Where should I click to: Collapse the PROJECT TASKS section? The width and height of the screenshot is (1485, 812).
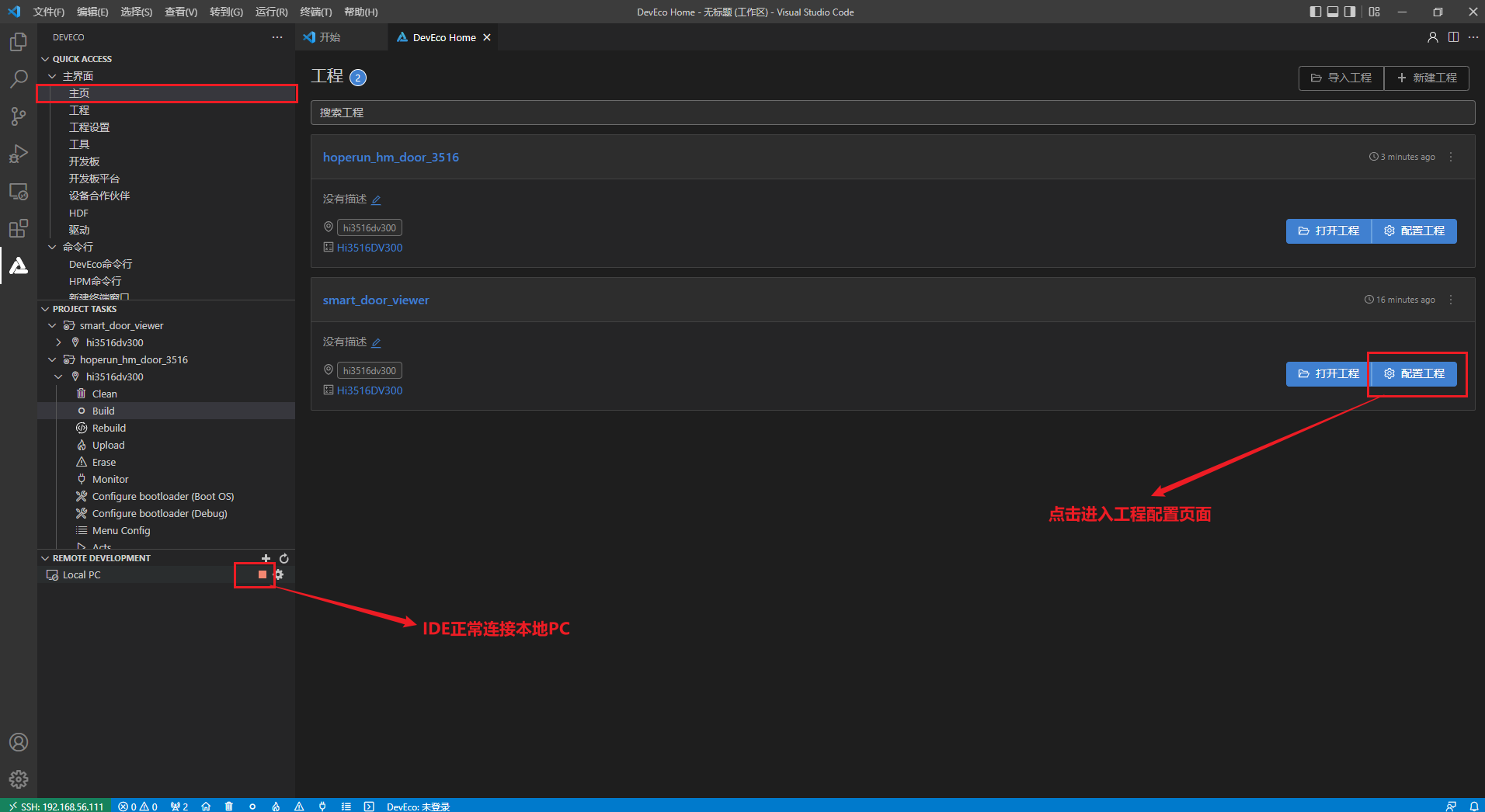[45, 309]
